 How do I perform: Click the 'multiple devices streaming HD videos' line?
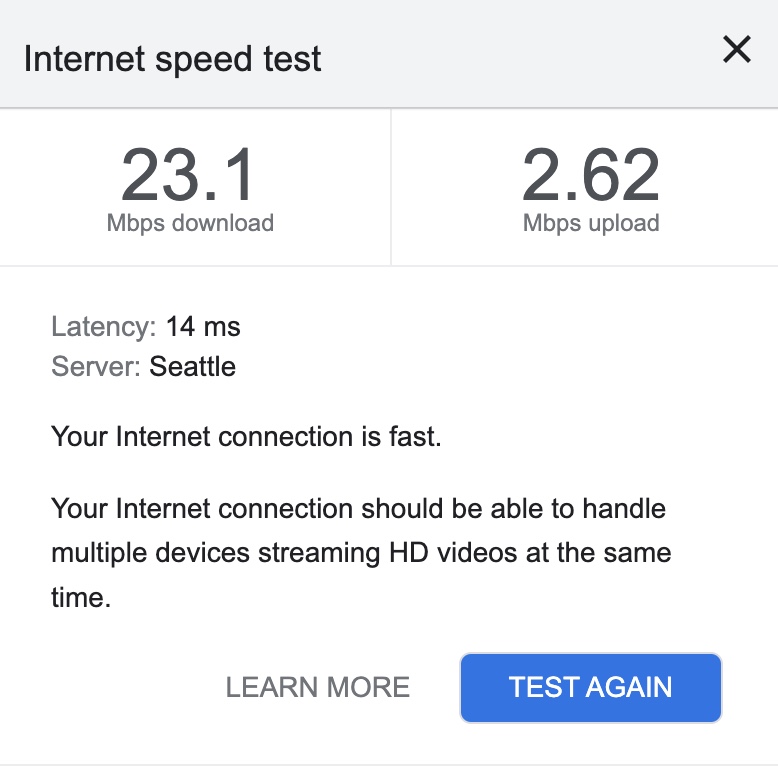point(360,552)
